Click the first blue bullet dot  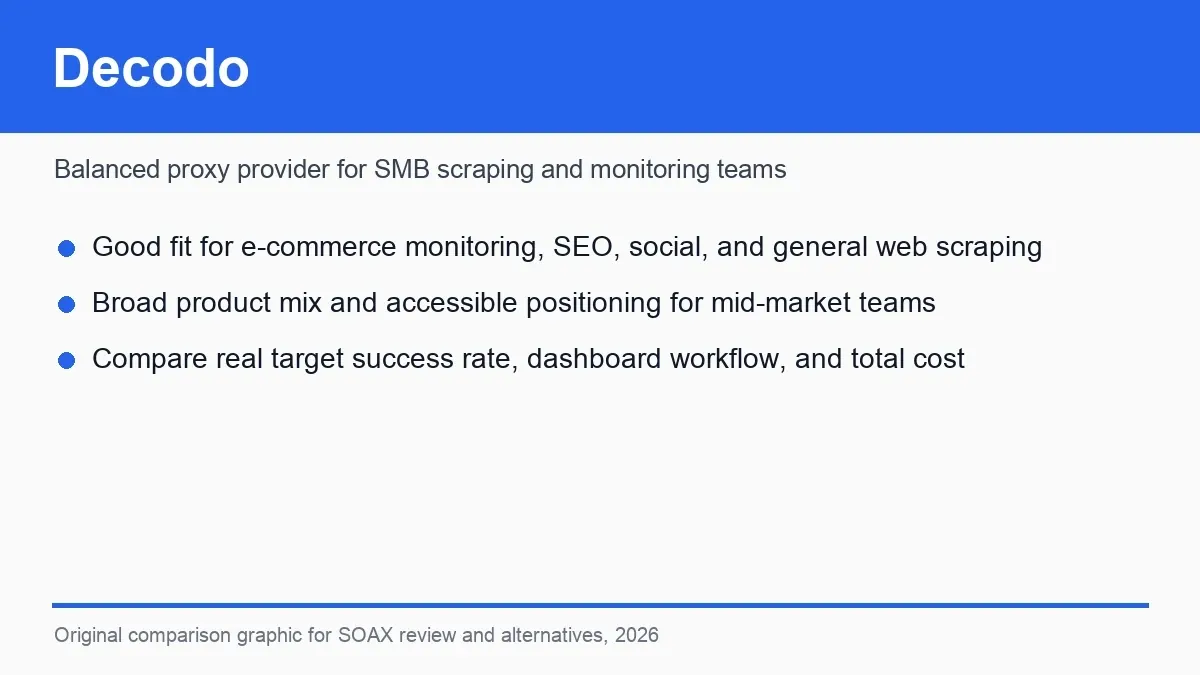66,248
